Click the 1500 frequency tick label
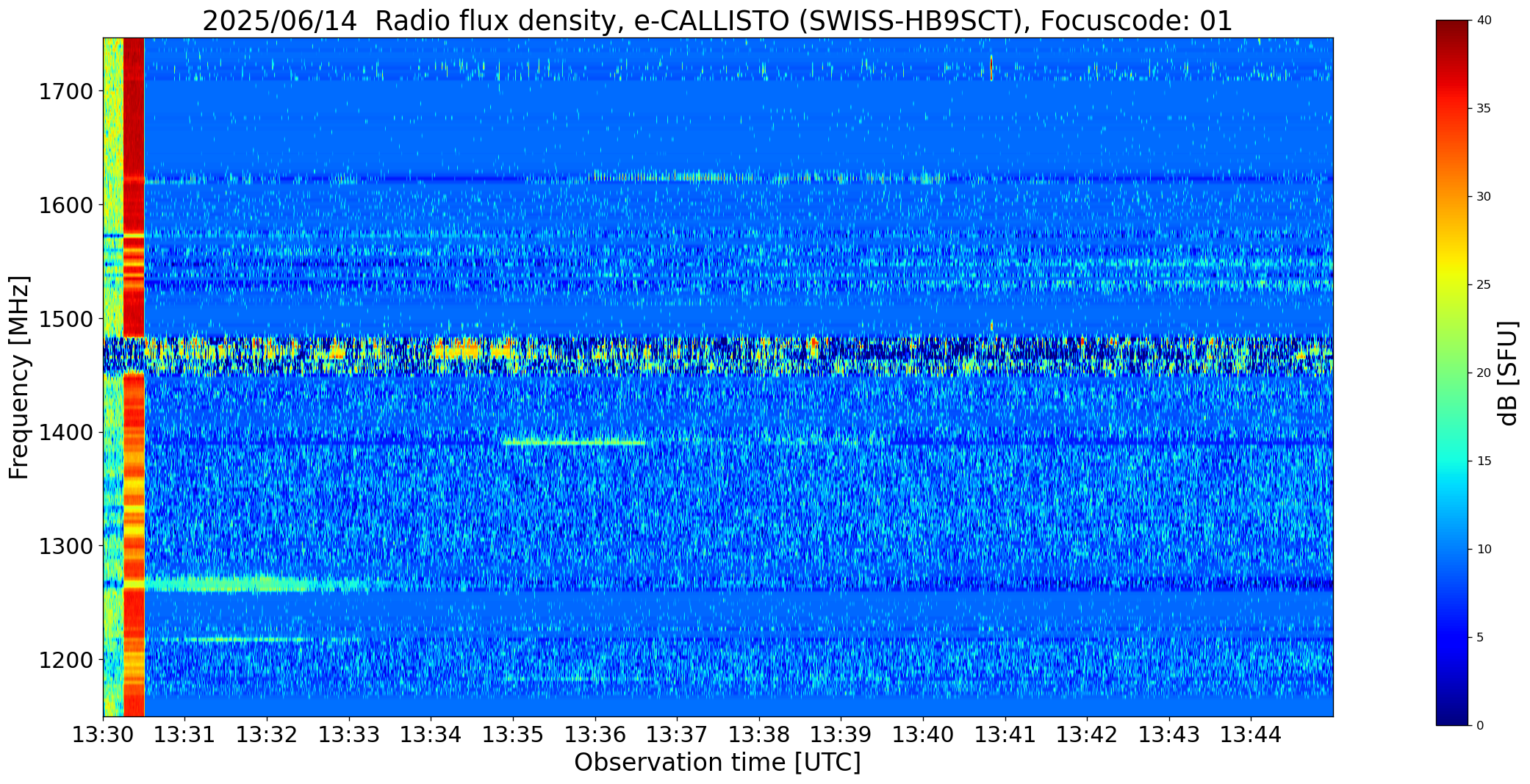The width and height of the screenshot is (1530, 784). pyautogui.click(x=65, y=319)
